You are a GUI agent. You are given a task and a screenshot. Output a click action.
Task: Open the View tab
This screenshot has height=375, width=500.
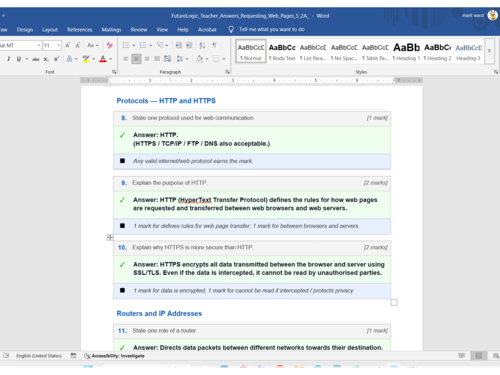tap(162, 30)
